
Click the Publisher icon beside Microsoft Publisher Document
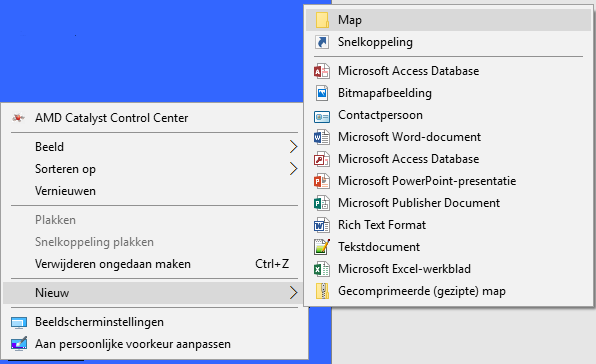pos(322,203)
